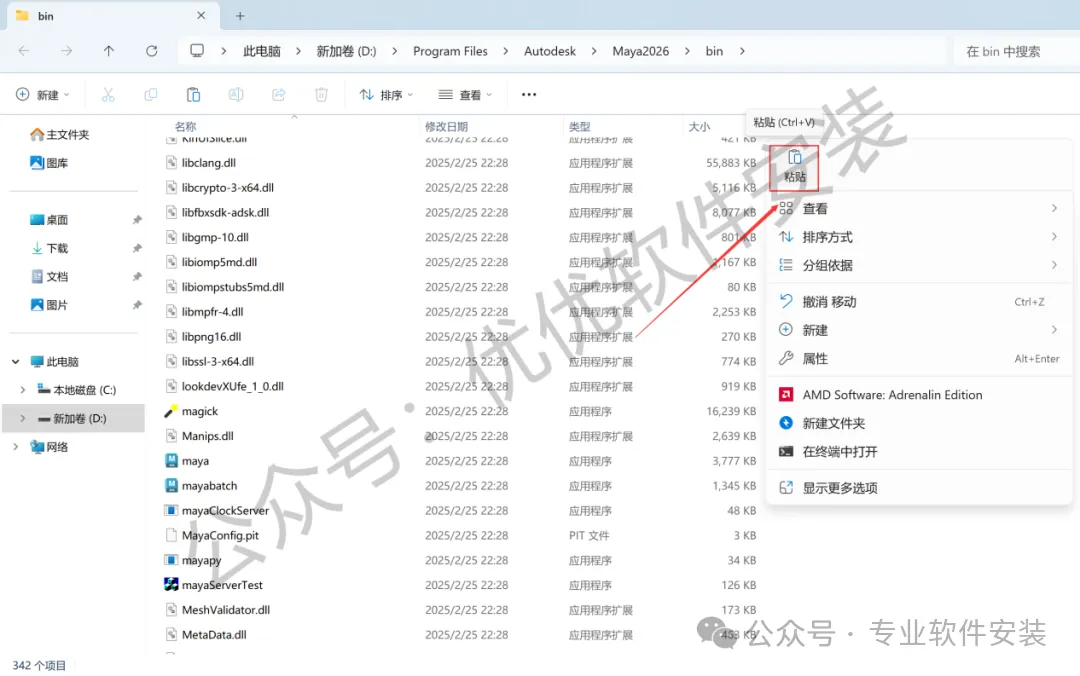Open the 查看 view dropdown in toolbar
Viewport: 1080px width, 676px height.
tap(466, 94)
